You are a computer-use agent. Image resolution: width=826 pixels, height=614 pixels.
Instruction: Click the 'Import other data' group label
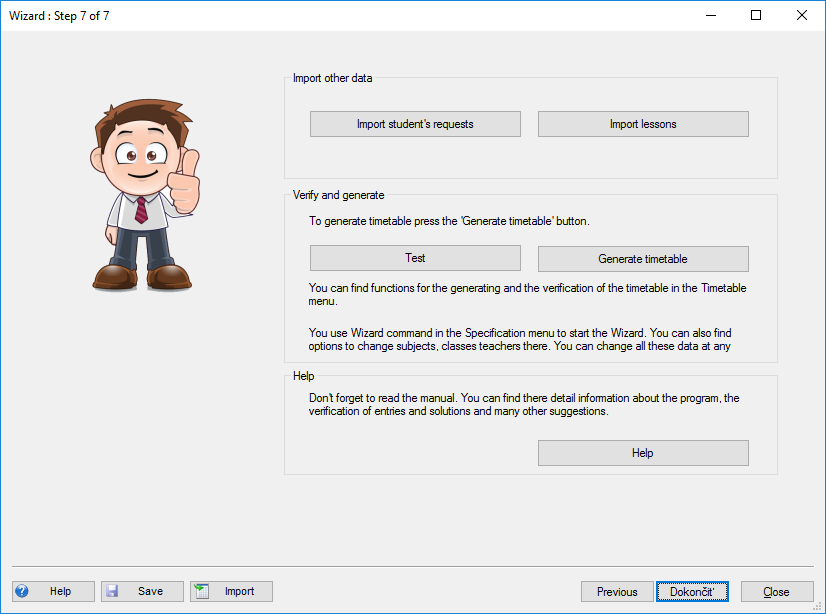click(x=333, y=78)
